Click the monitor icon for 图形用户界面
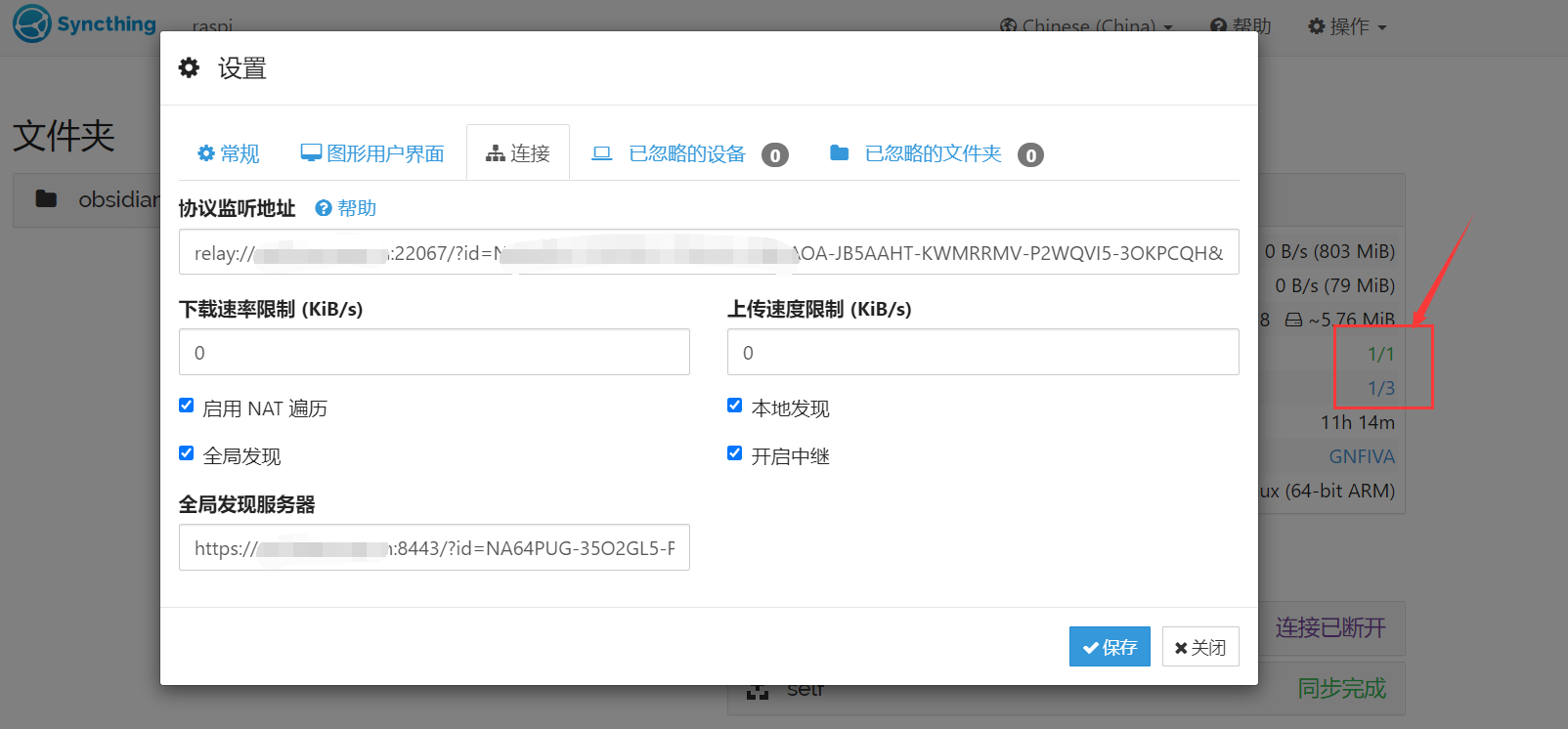 (x=311, y=153)
